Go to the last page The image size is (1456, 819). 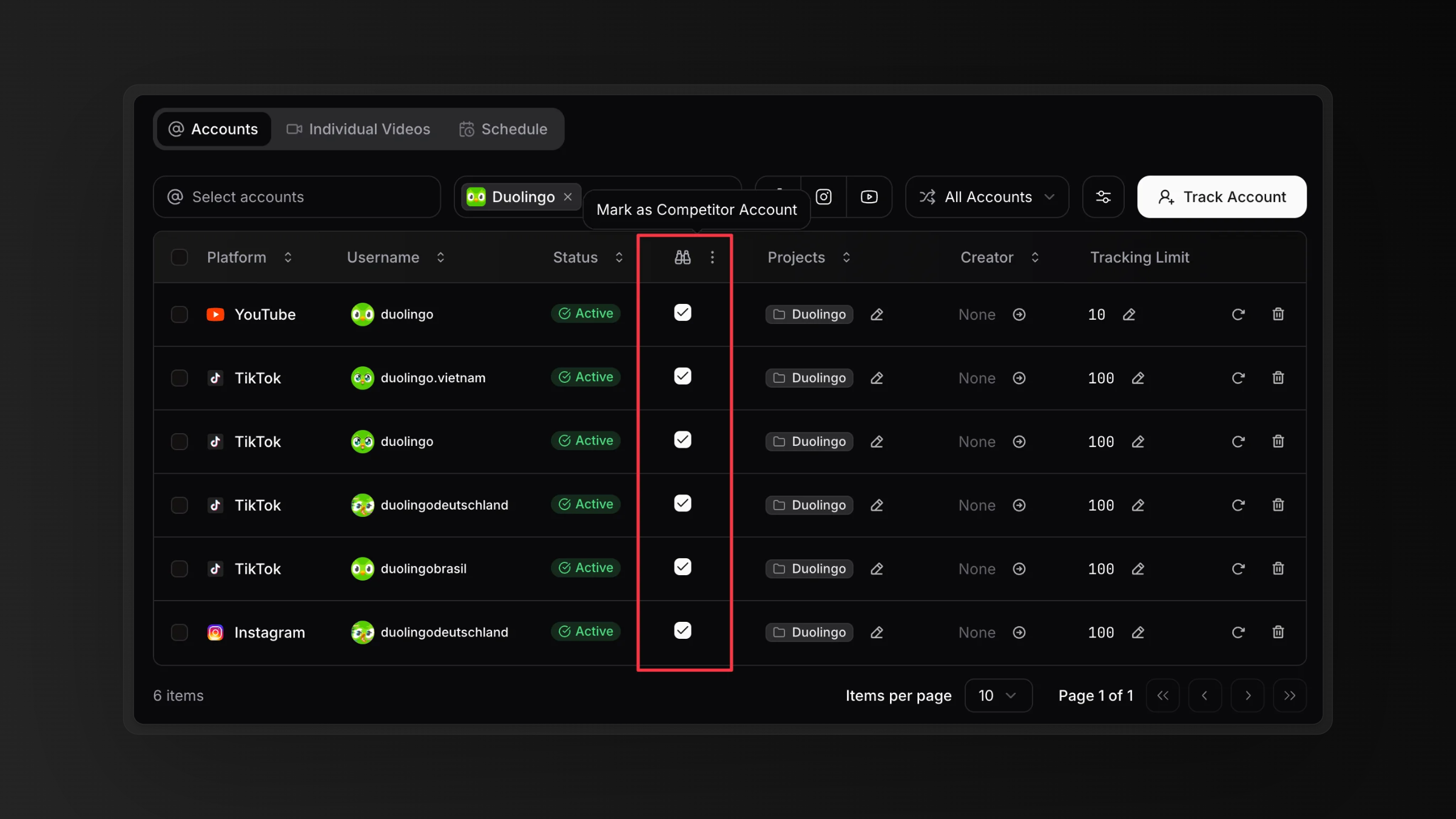click(1290, 695)
